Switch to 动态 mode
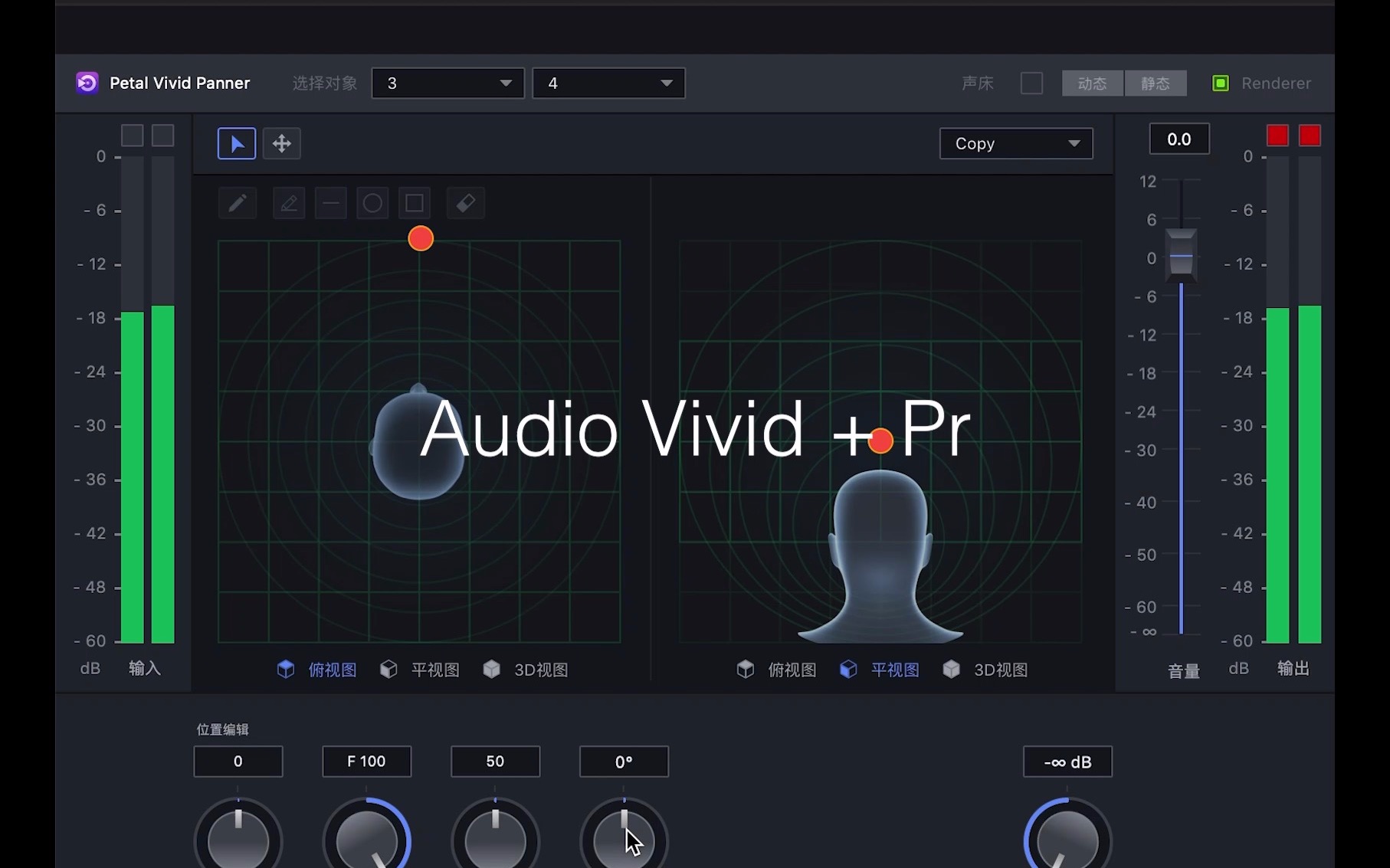This screenshot has height=868, width=1390. coord(1093,83)
